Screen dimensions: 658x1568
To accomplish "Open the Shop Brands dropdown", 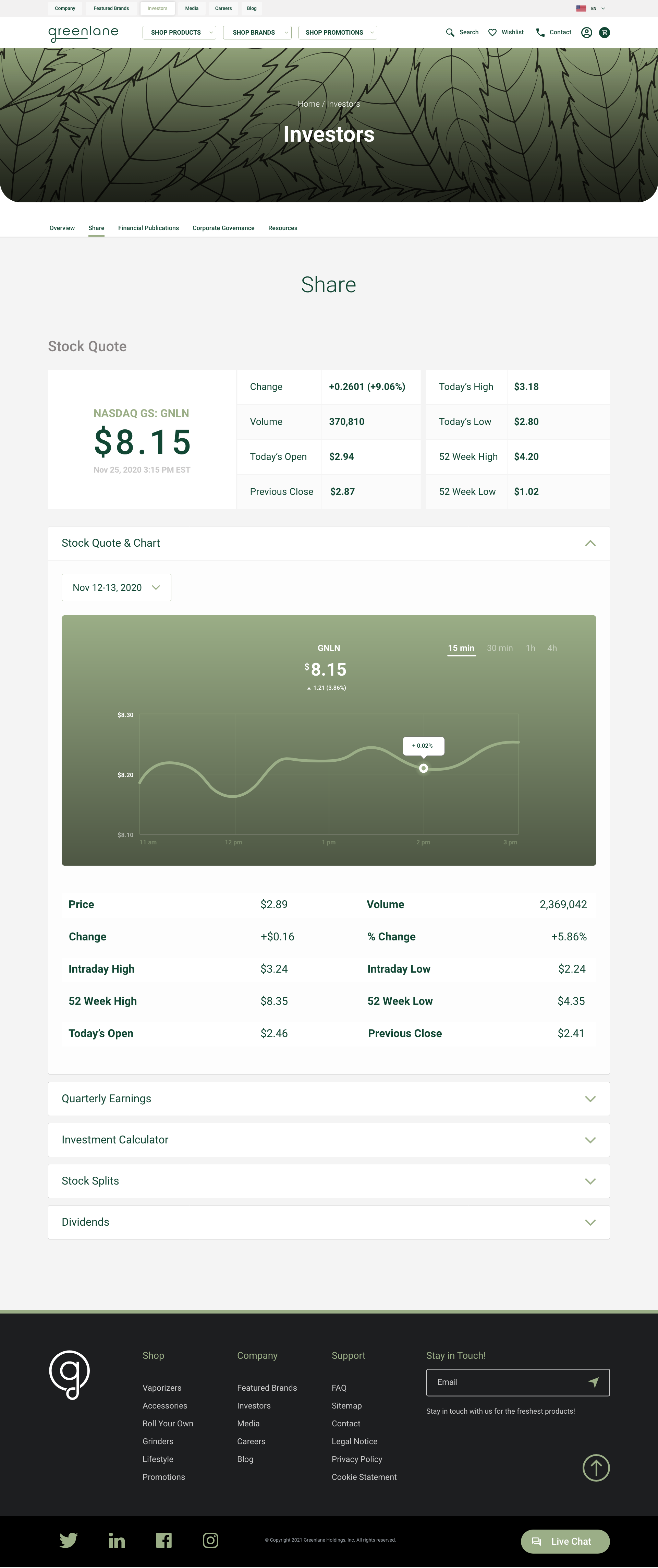I will [x=257, y=32].
